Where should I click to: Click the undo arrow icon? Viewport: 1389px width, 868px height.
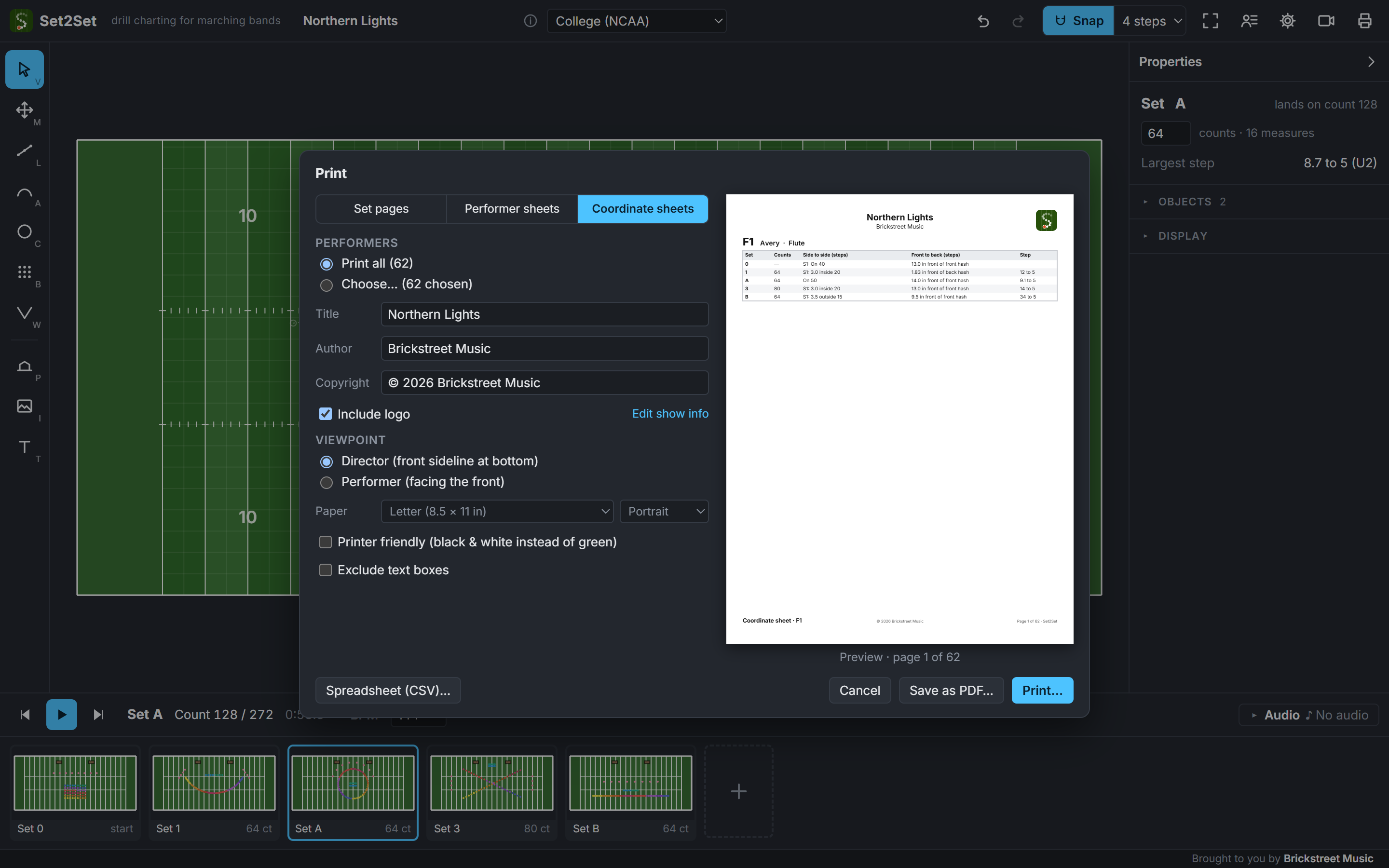coord(983,21)
